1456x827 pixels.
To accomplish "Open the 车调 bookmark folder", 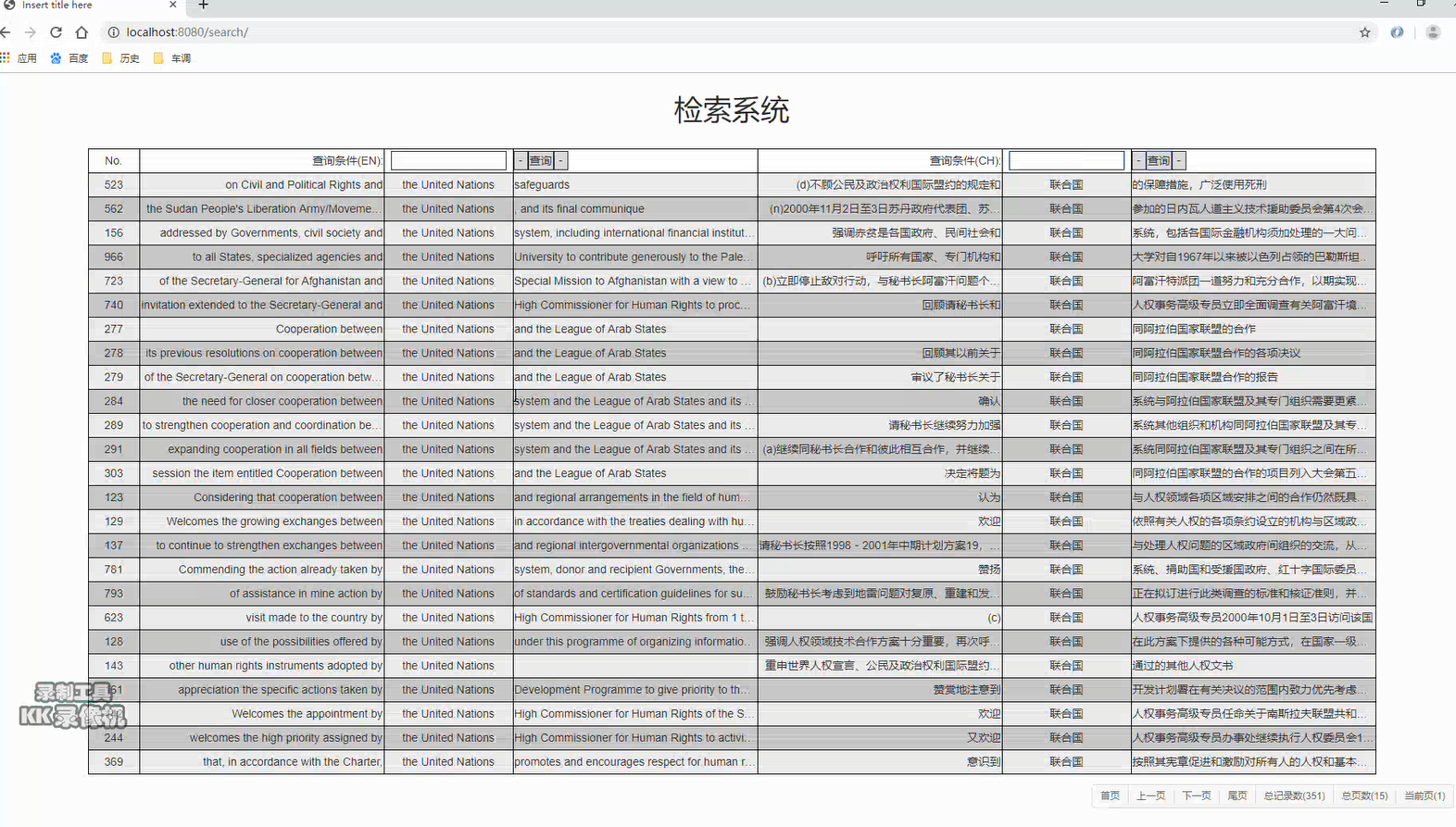I will 172,58.
